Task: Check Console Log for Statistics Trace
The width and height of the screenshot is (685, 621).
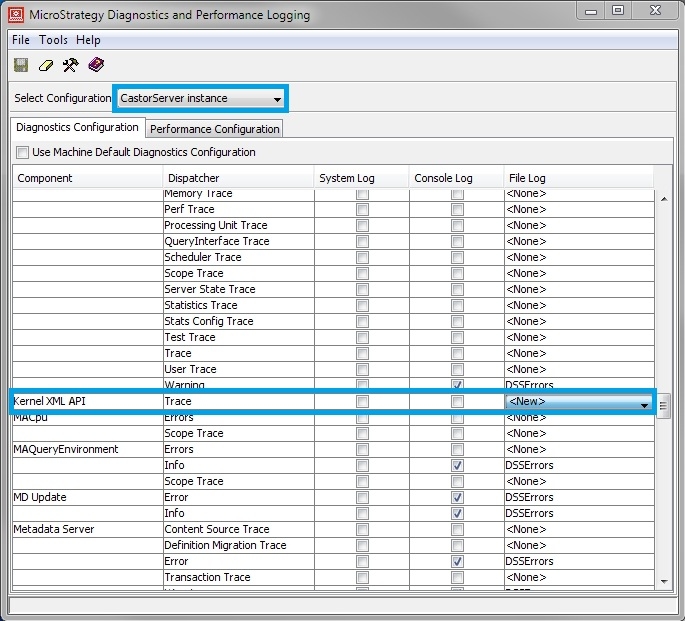Action: (x=457, y=305)
